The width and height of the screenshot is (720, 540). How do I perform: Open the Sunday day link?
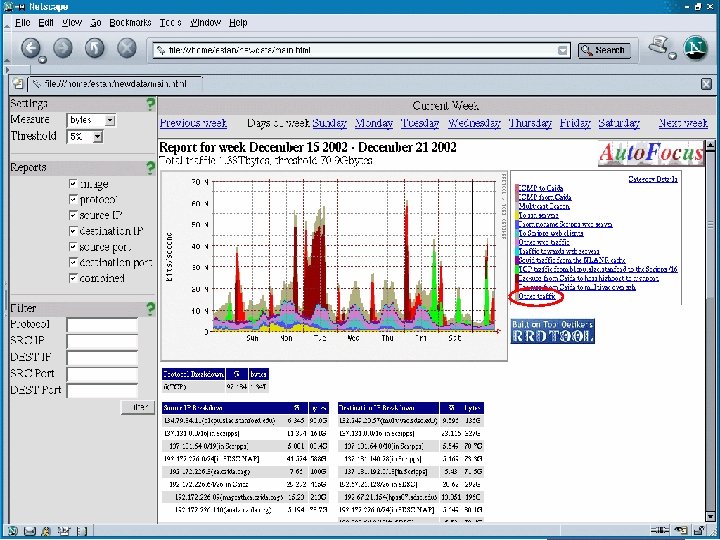[x=330, y=123]
